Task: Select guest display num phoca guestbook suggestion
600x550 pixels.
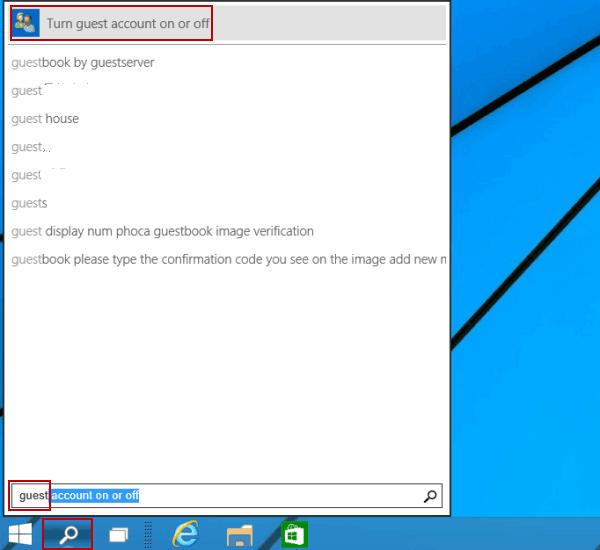Action: point(162,231)
